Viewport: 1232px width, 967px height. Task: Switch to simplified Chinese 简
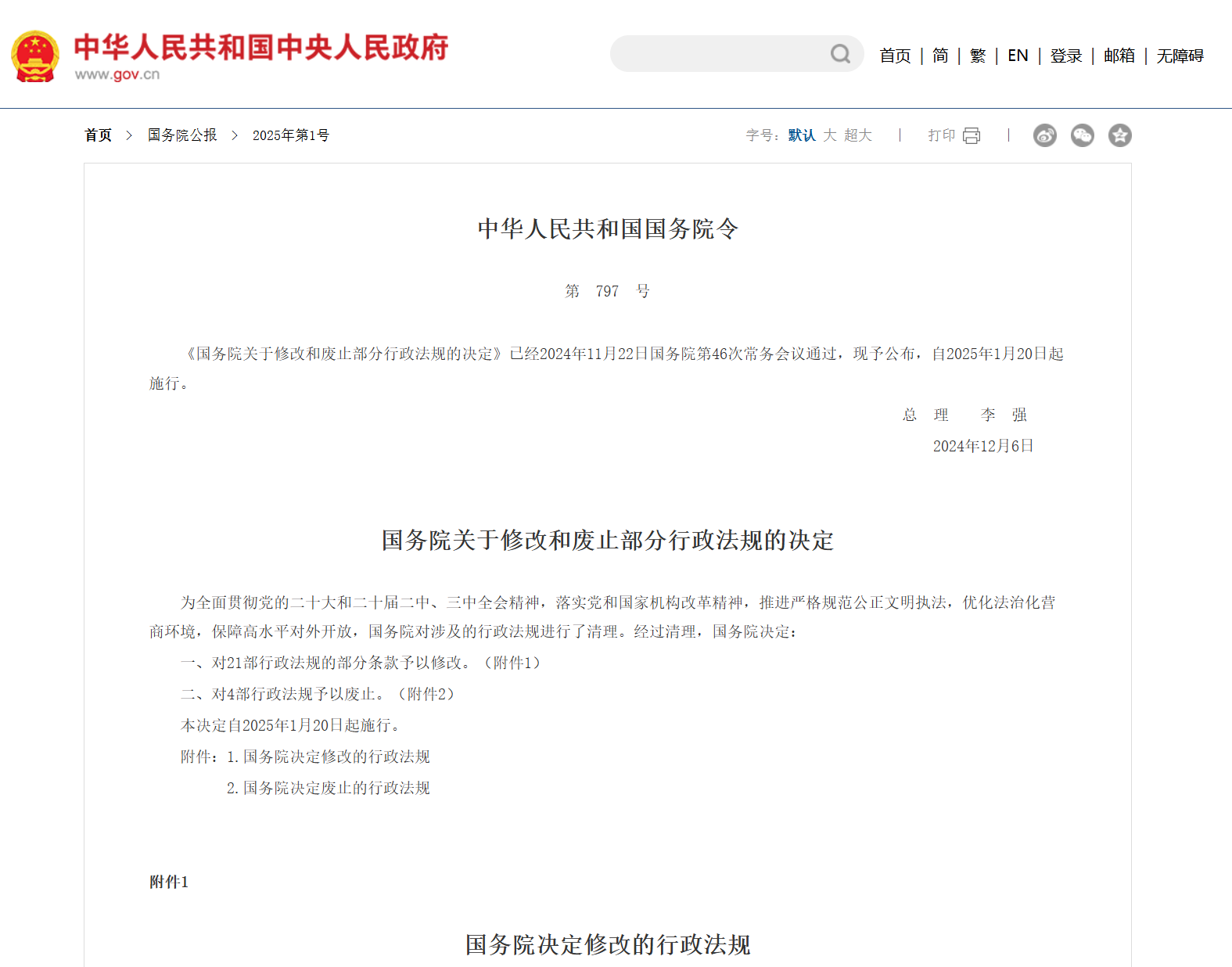coord(940,56)
